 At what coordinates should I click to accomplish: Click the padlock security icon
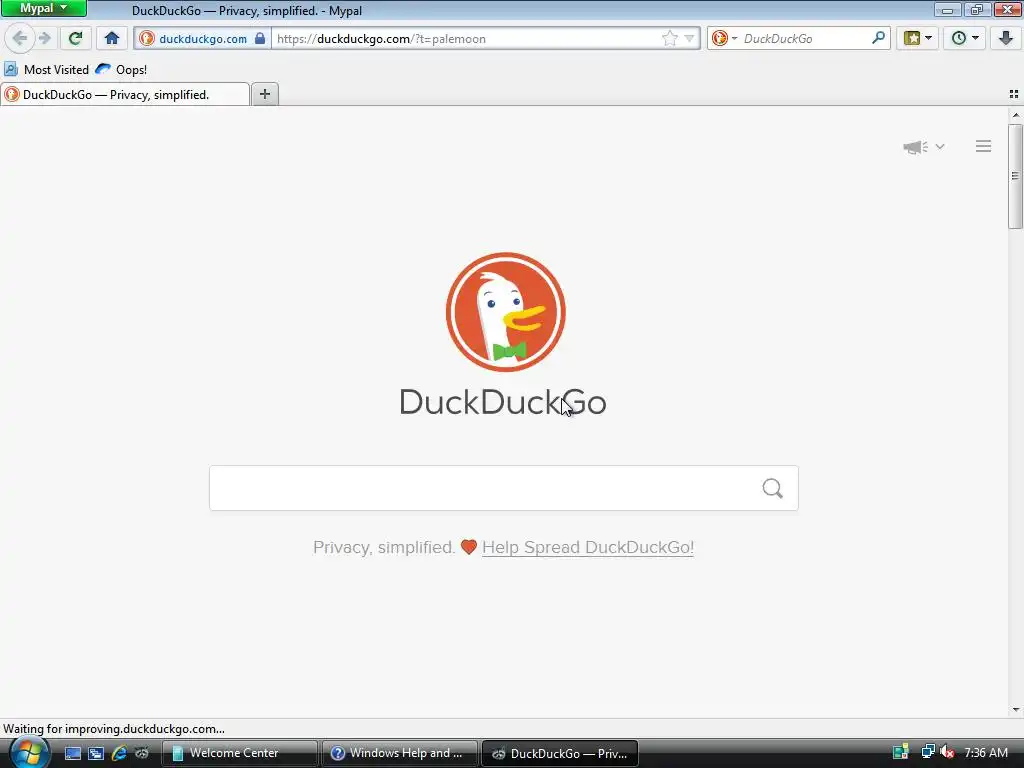tap(260, 38)
